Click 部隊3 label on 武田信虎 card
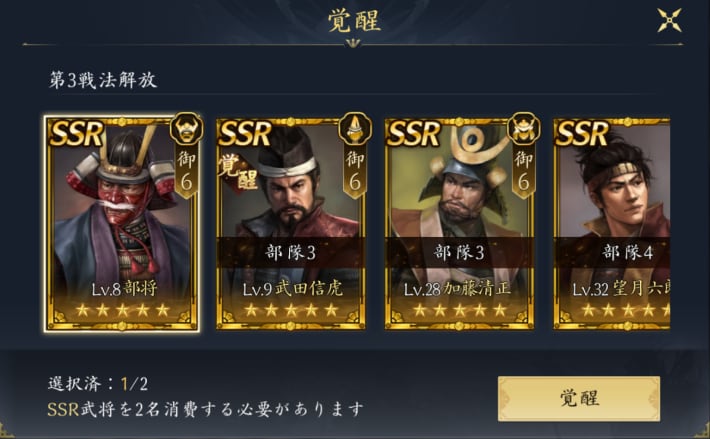Screen dimensions: 710x439 (290, 253)
